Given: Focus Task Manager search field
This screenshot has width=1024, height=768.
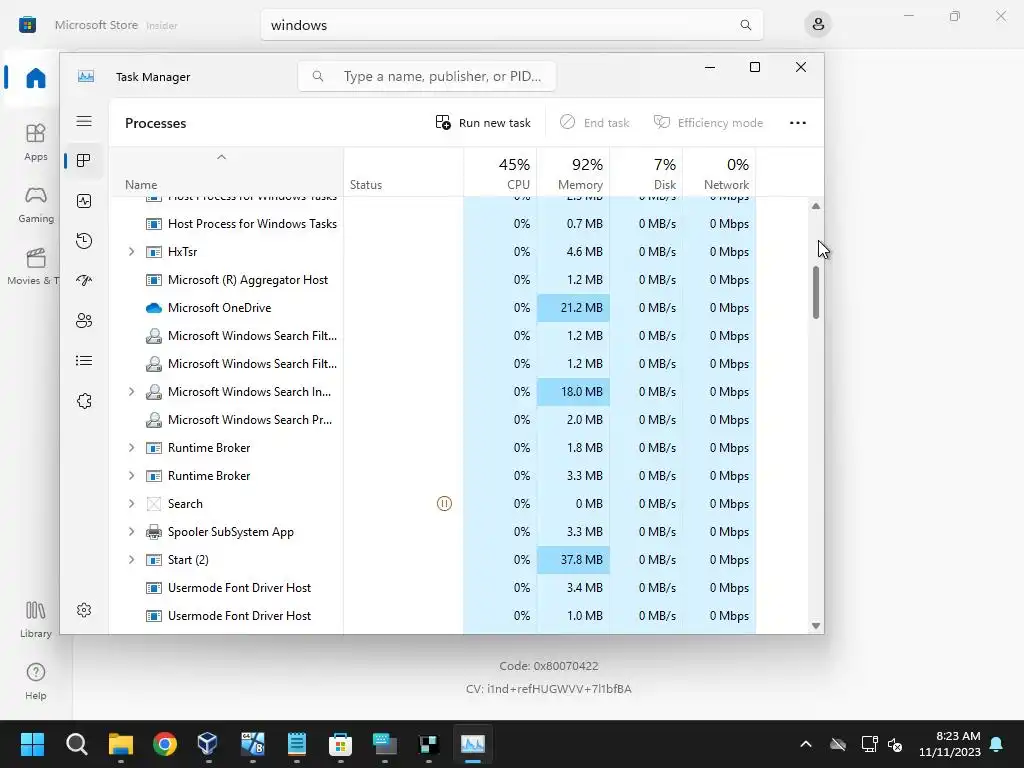Looking at the screenshot, I should [x=427, y=76].
